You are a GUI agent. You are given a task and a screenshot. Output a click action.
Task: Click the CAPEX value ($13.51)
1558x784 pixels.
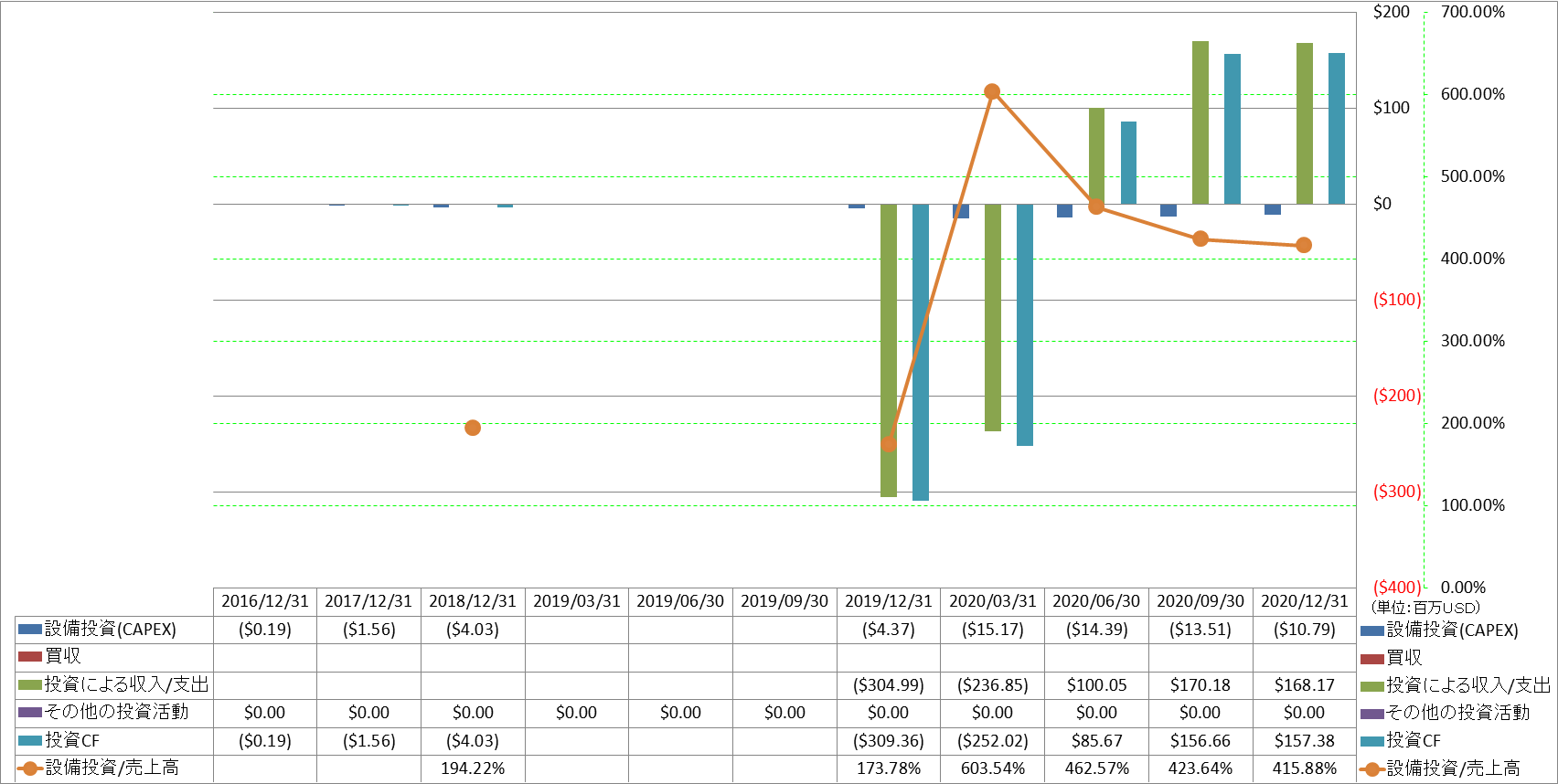(x=1201, y=630)
